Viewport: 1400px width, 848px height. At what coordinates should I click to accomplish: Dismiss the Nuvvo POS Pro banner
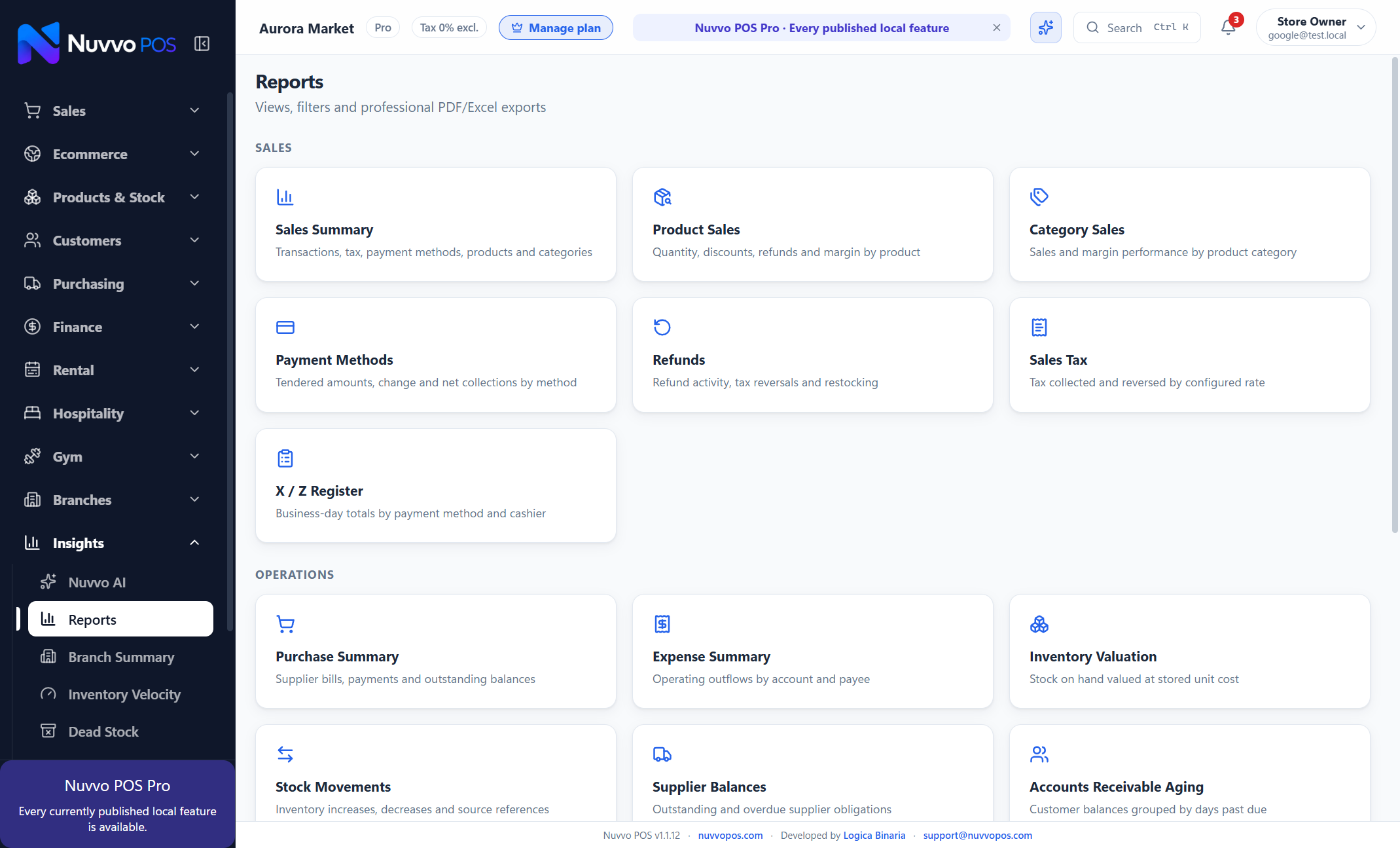(996, 28)
